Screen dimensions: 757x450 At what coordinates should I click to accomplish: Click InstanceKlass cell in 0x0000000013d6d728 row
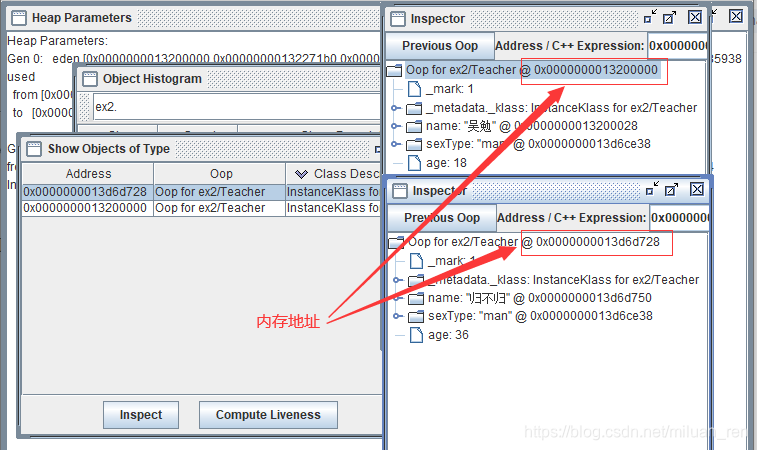click(333, 192)
